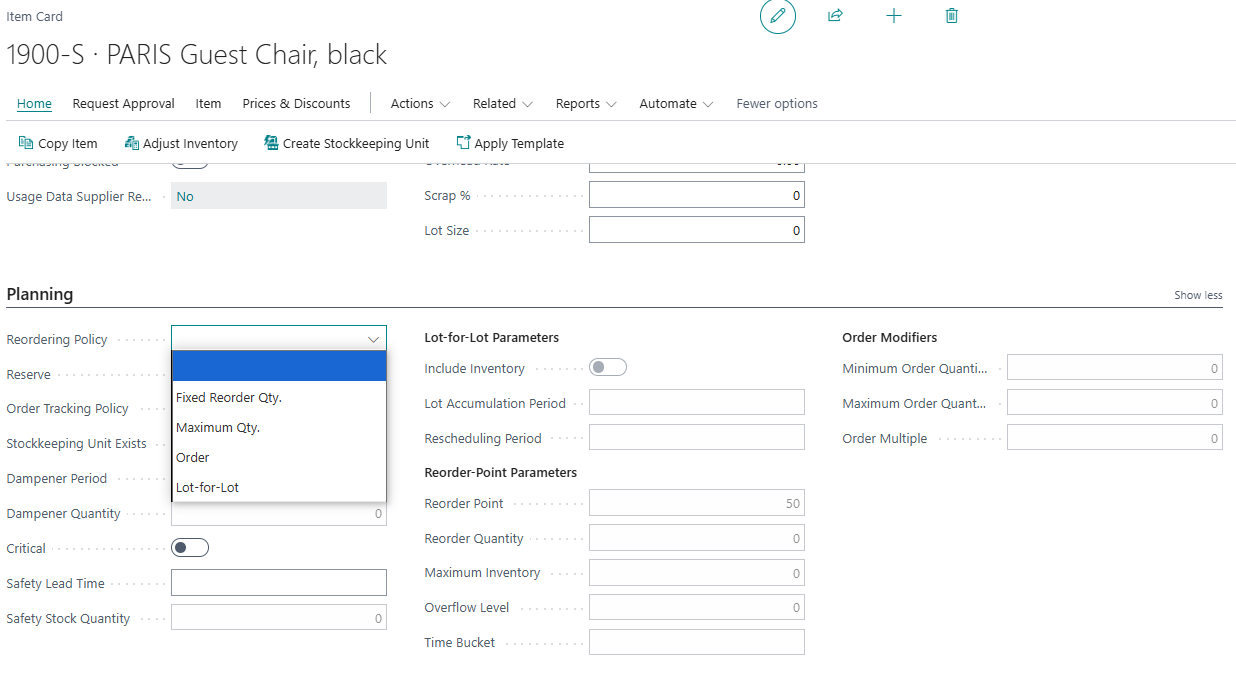Expand the Reports dropdown menu

pyautogui.click(x=586, y=103)
